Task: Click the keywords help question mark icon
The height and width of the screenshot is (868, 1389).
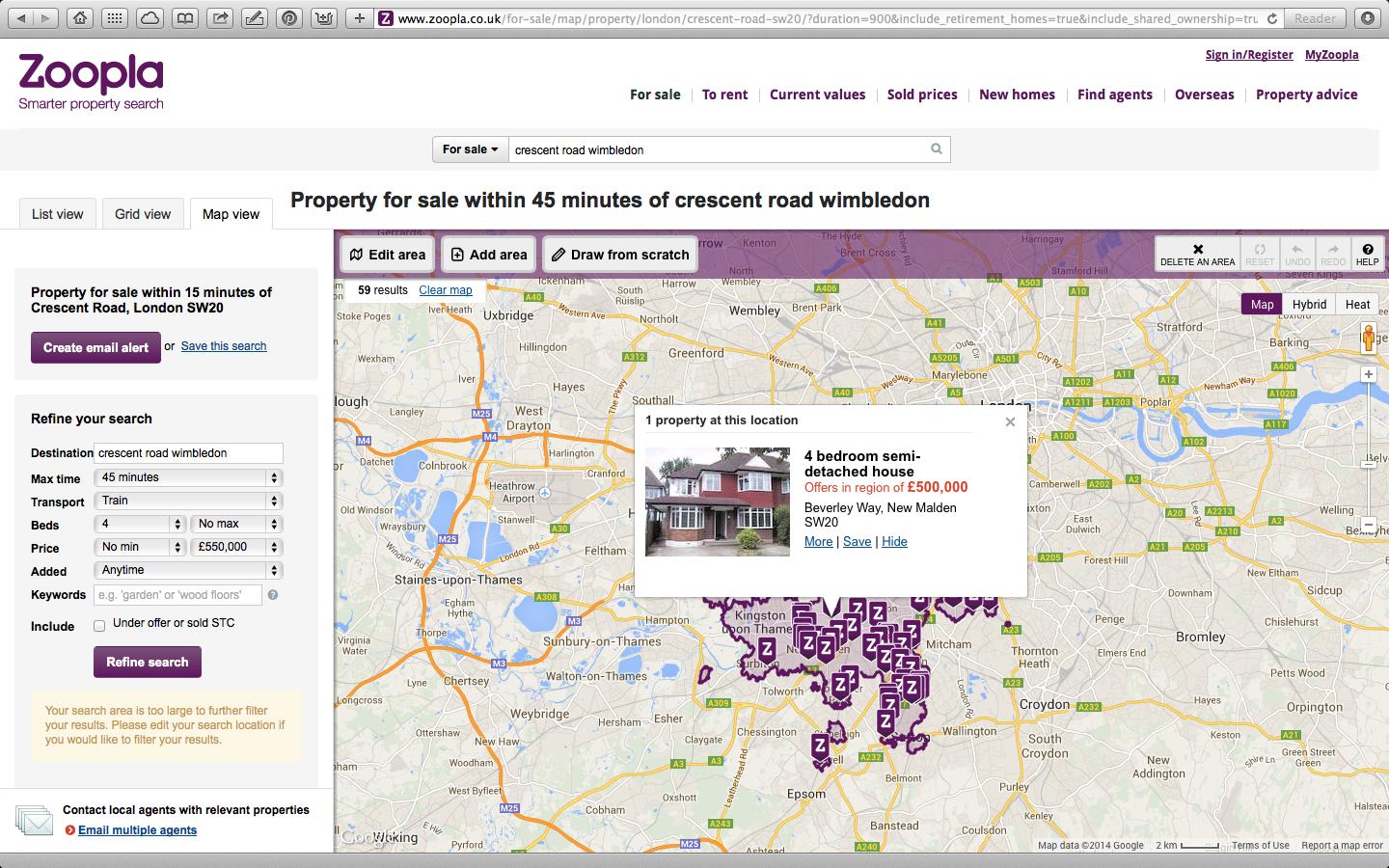Action: pos(273,595)
